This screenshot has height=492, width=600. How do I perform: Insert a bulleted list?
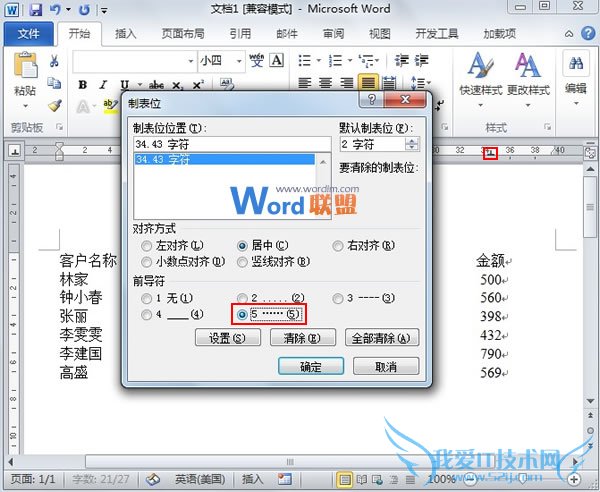pos(305,60)
